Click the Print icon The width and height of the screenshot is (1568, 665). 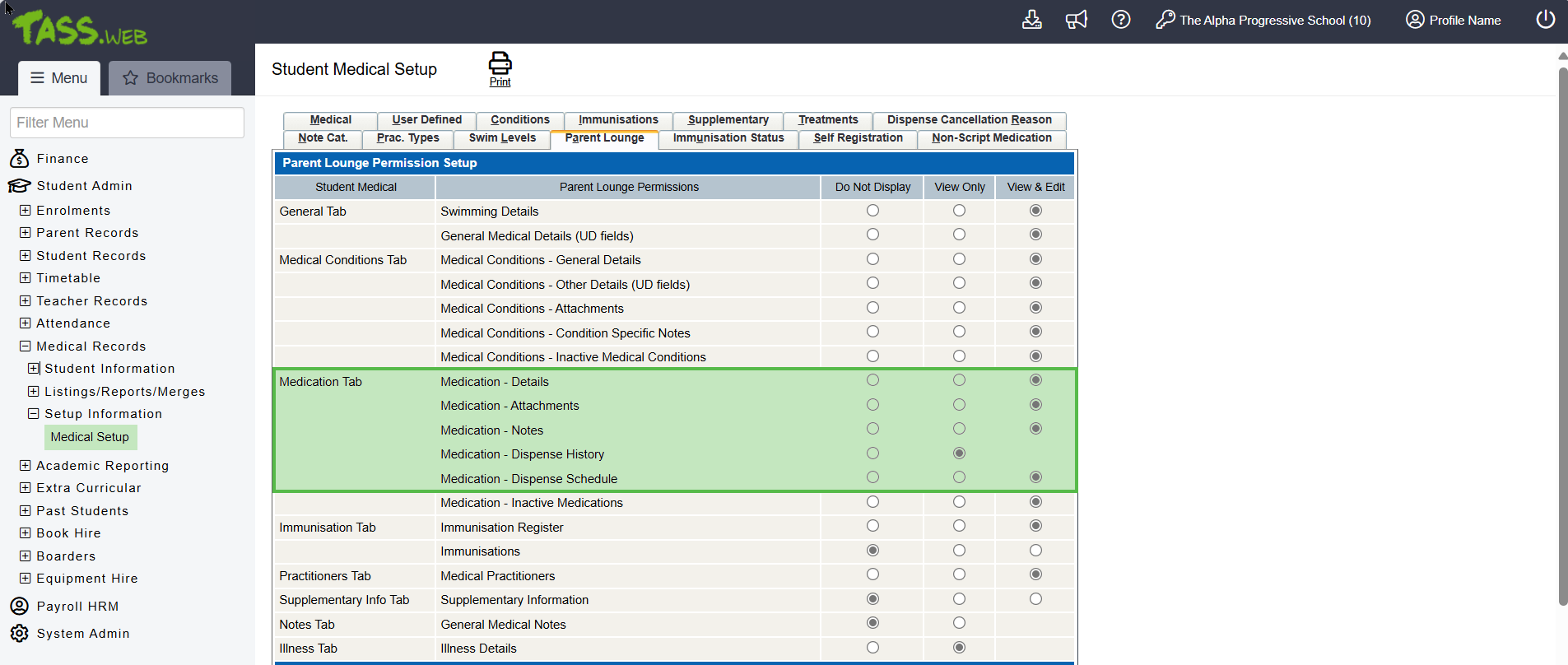point(500,64)
